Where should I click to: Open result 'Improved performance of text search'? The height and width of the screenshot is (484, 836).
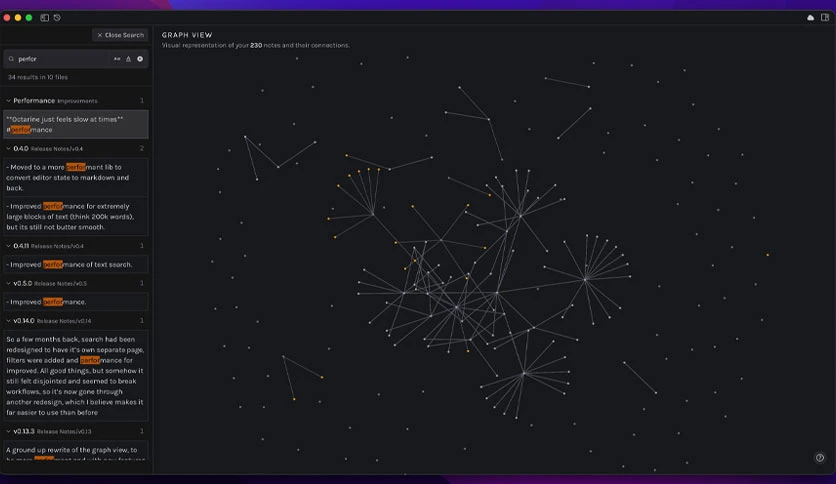tap(76, 264)
